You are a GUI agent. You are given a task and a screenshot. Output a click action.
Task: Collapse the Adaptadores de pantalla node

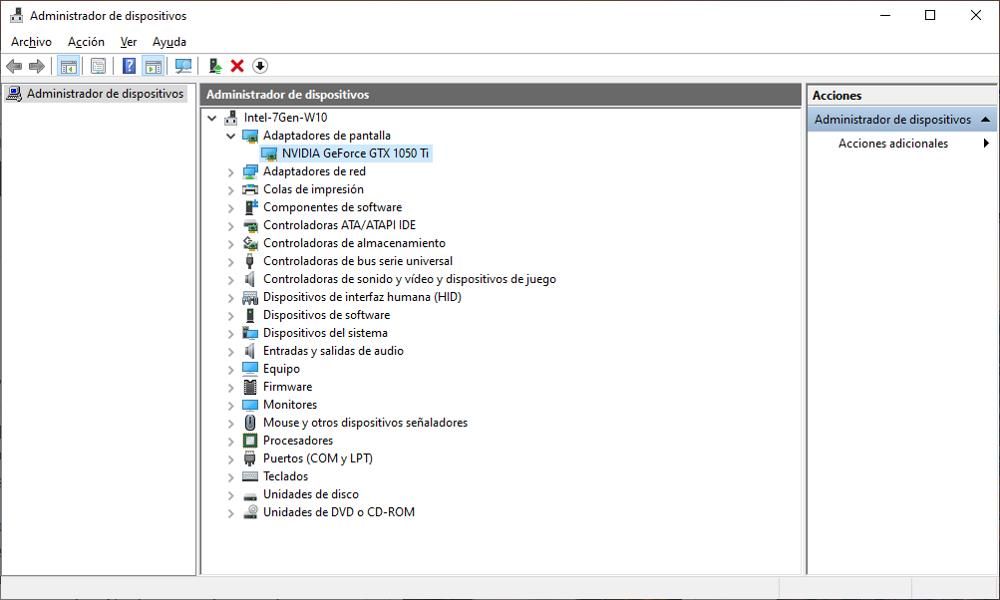tap(231, 136)
